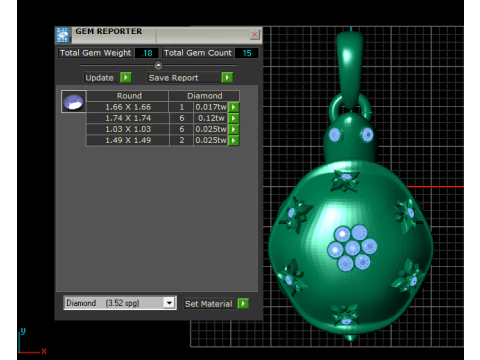Click green arrow for 1.66 X 1.66 row
Image resolution: width=480 pixels, height=360 pixels.
point(234,107)
